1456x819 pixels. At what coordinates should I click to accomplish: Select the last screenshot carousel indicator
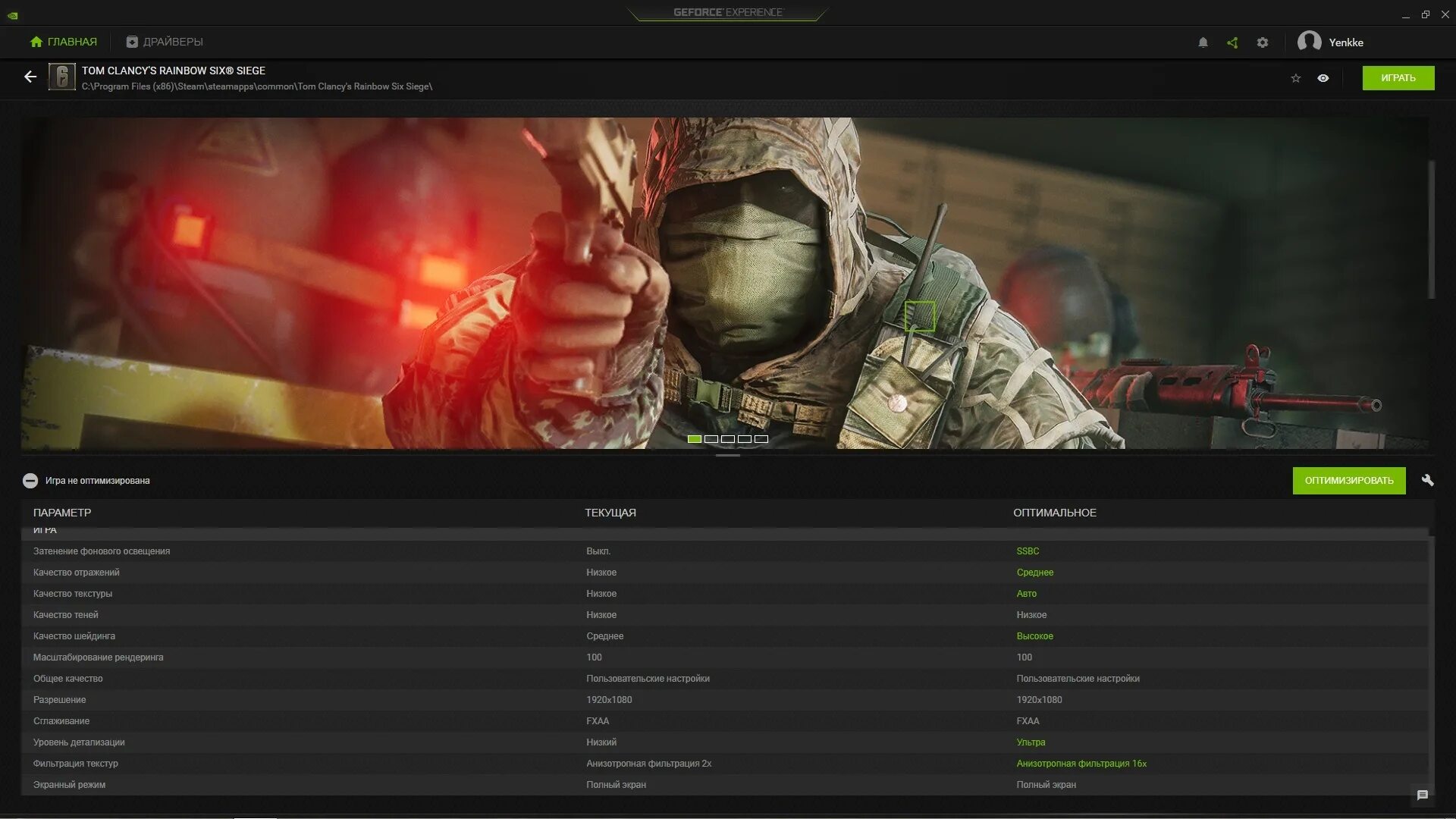click(x=761, y=439)
